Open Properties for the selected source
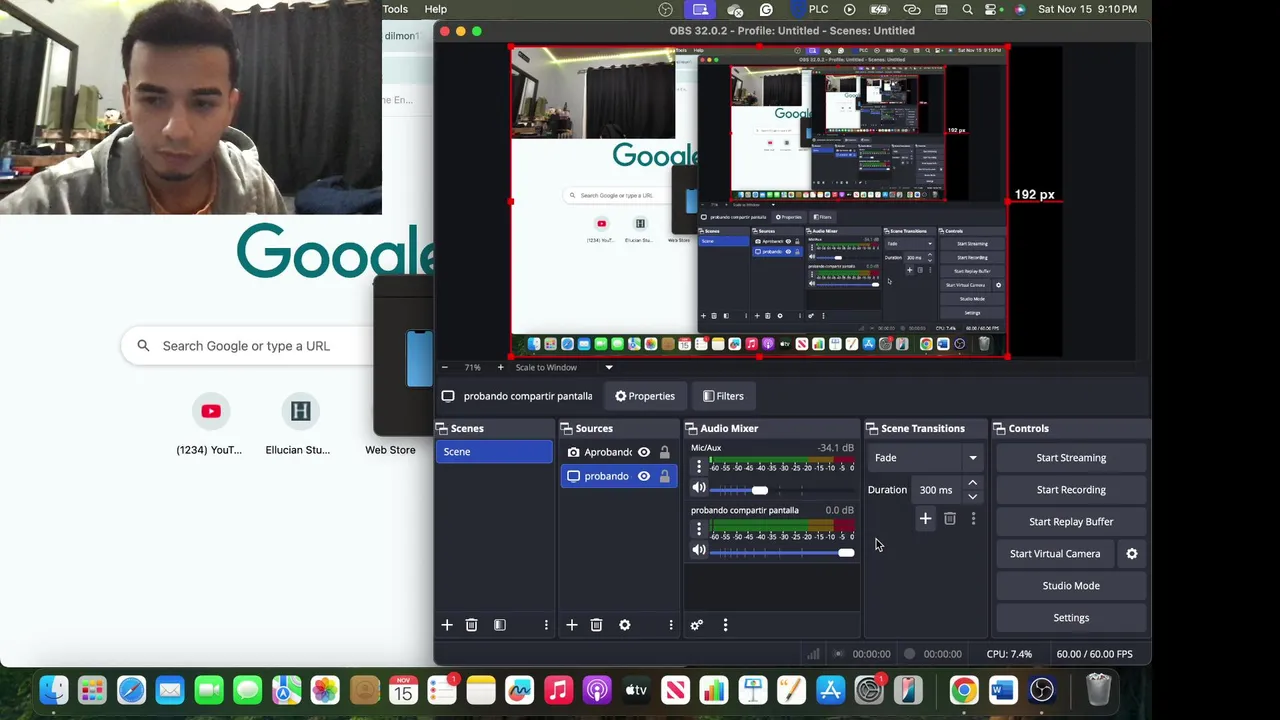Viewport: 1280px width, 720px height. click(645, 396)
